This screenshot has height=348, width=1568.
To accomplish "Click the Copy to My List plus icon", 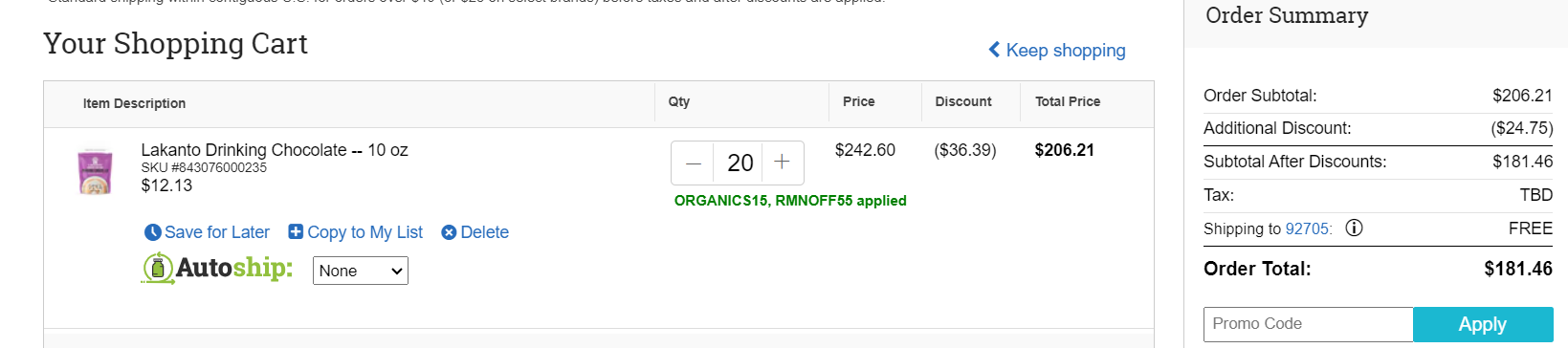I will point(296,231).
